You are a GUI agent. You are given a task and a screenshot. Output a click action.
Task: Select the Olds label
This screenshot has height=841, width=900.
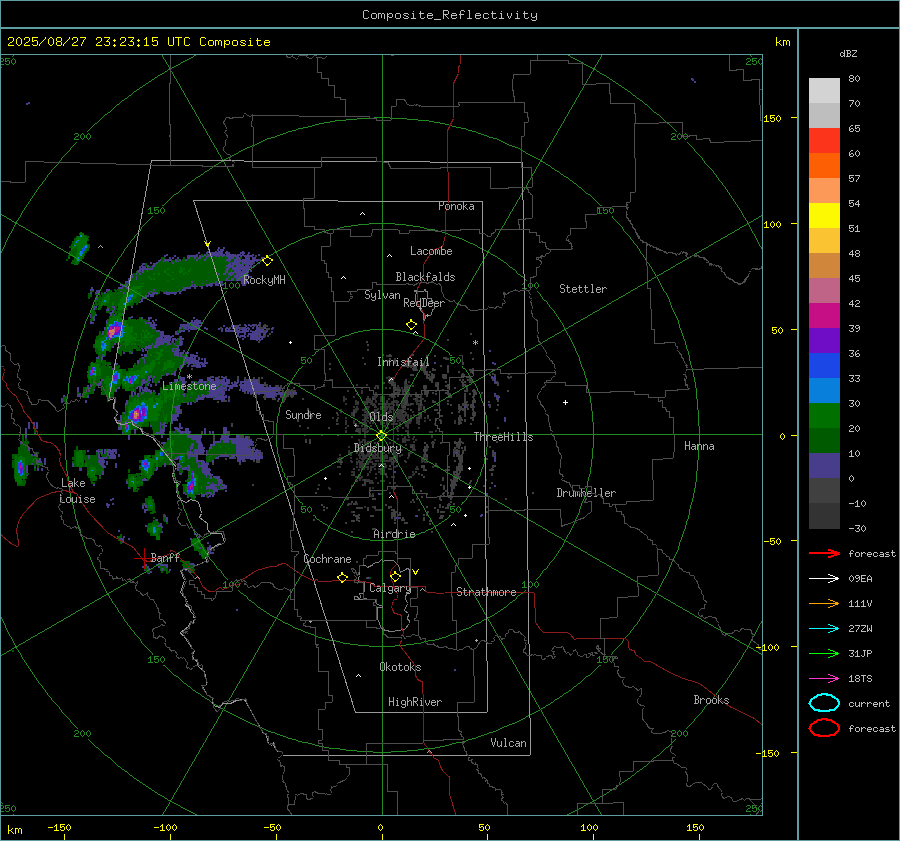[x=381, y=417]
